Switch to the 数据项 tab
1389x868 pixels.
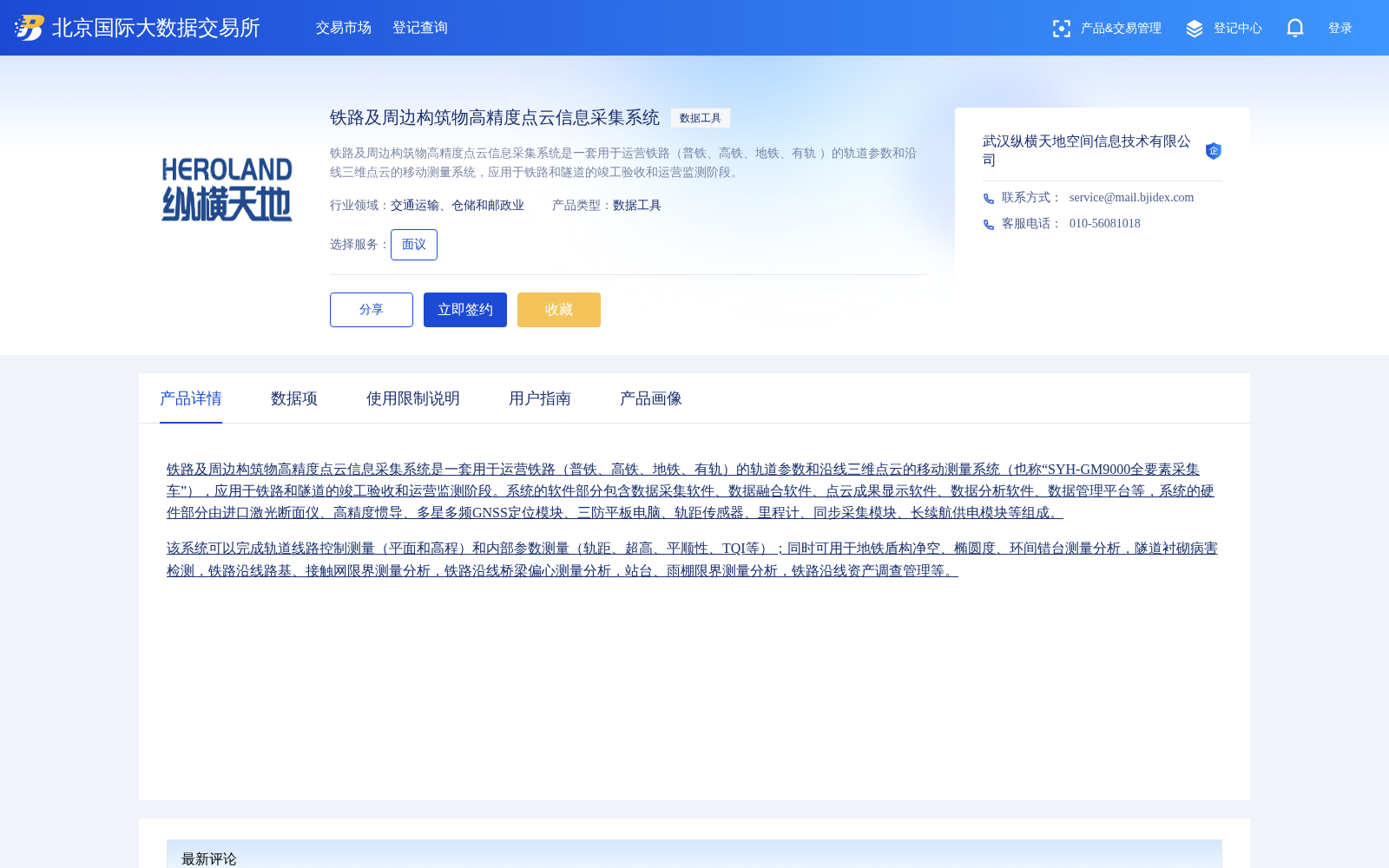[x=294, y=398]
